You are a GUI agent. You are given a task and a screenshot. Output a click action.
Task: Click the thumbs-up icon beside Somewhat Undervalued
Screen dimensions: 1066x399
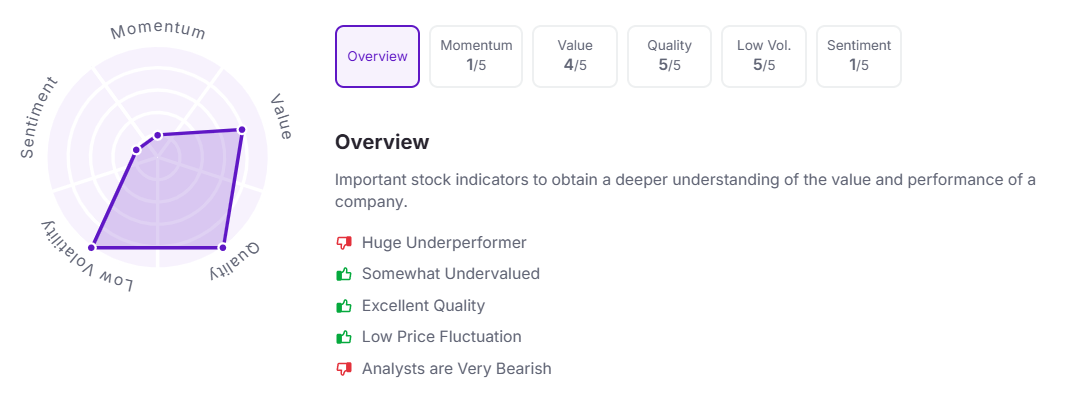pyautogui.click(x=344, y=274)
